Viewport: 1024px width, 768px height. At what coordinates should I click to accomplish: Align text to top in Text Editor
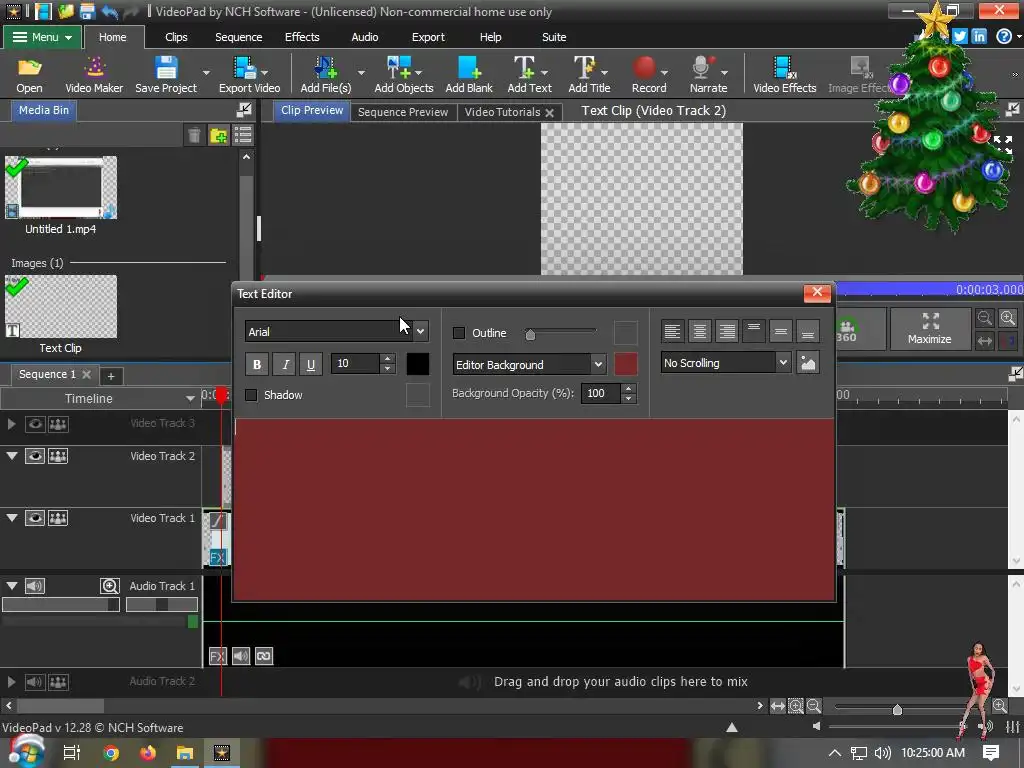pos(754,332)
